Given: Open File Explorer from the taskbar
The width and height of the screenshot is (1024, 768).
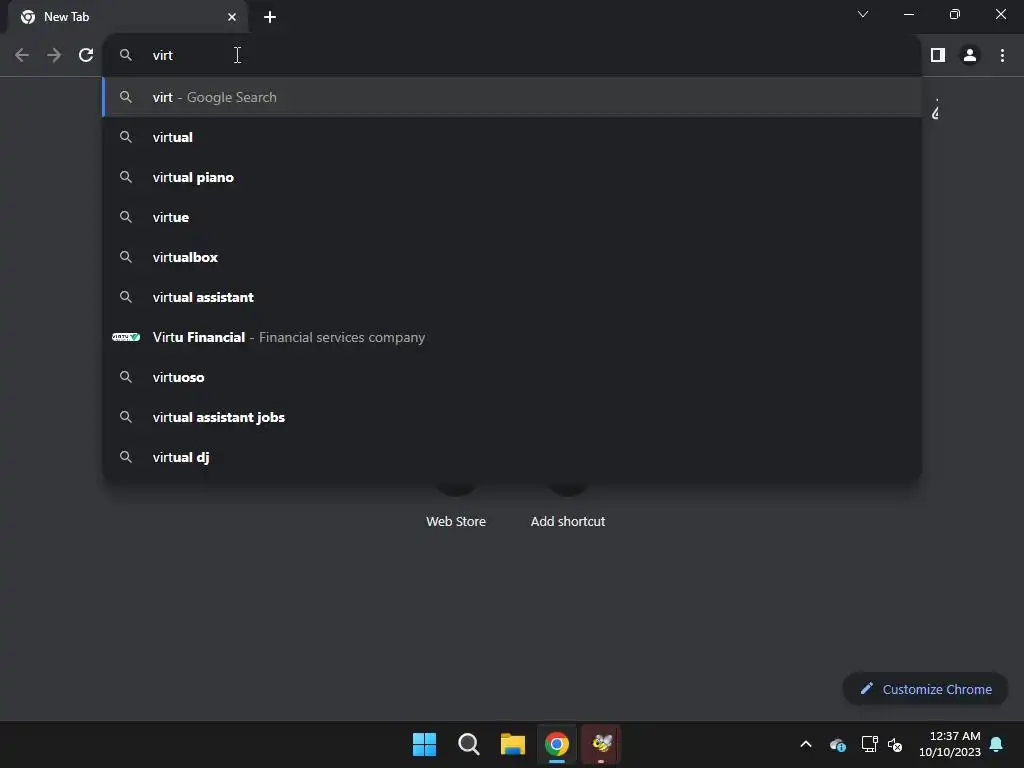Looking at the screenshot, I should [x=513, y=744].
